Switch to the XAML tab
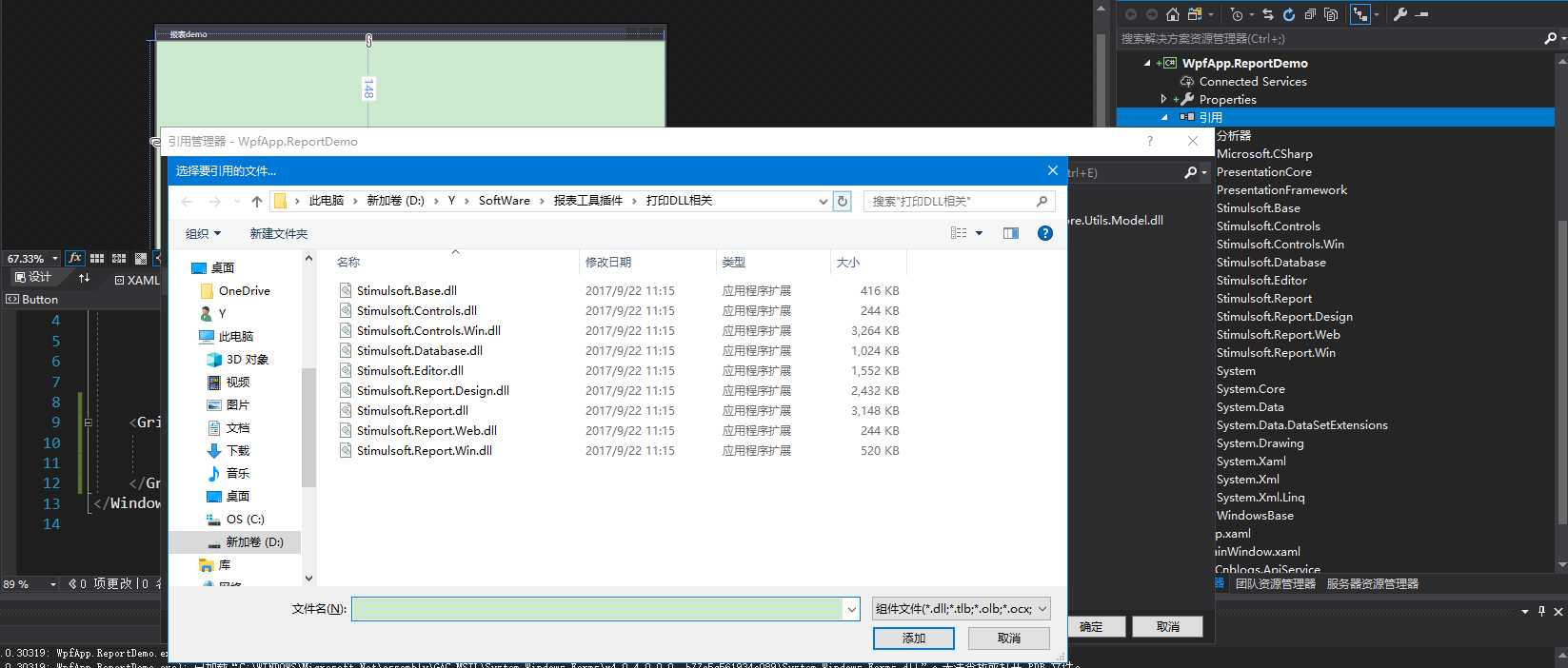 pyautogui.click(x=137, y=280)
